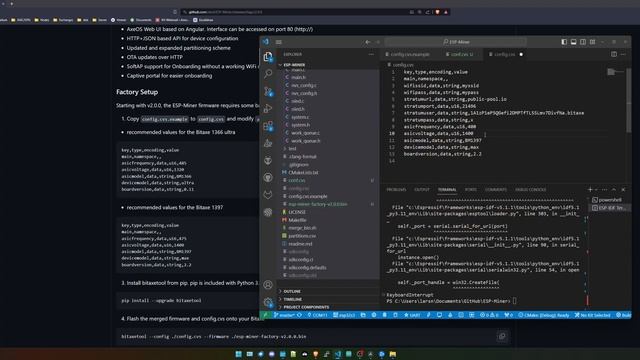Image resolution: width=640 pixels, height=360 pixels.
Task: Click the master branch indicator in status bar
Action: (x=285, y=315)
